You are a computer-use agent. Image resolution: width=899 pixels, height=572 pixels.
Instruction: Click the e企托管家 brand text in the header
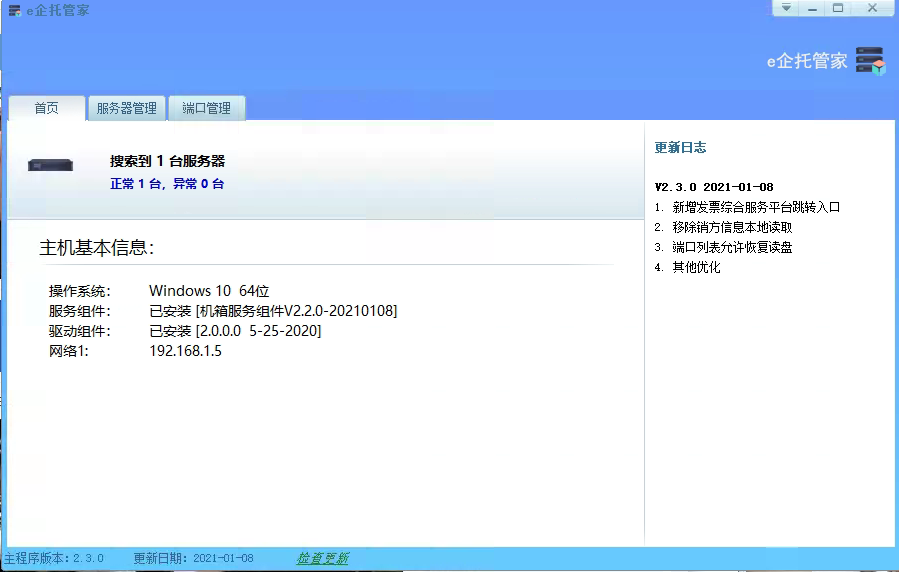point(807,61)
